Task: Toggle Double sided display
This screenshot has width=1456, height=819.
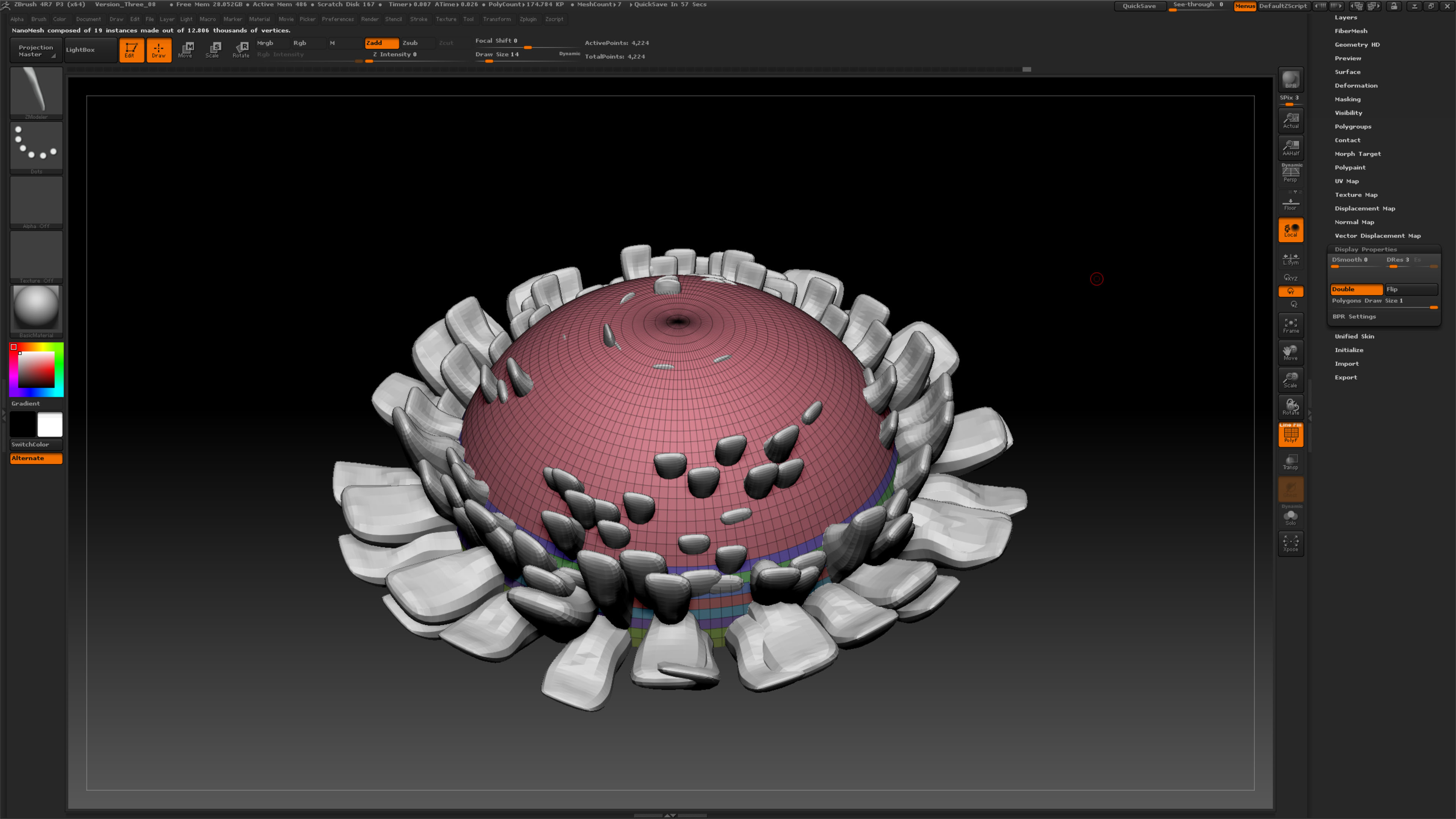Action: coord(1356,289)
